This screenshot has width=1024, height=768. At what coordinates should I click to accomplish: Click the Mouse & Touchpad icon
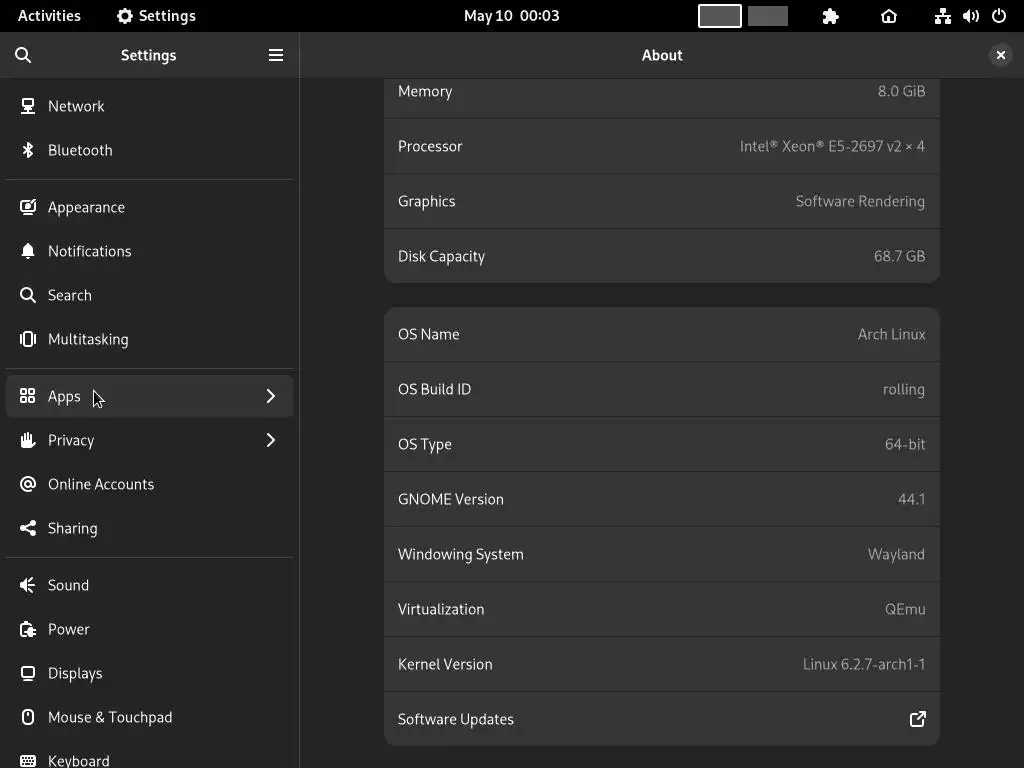coord(27,717)
